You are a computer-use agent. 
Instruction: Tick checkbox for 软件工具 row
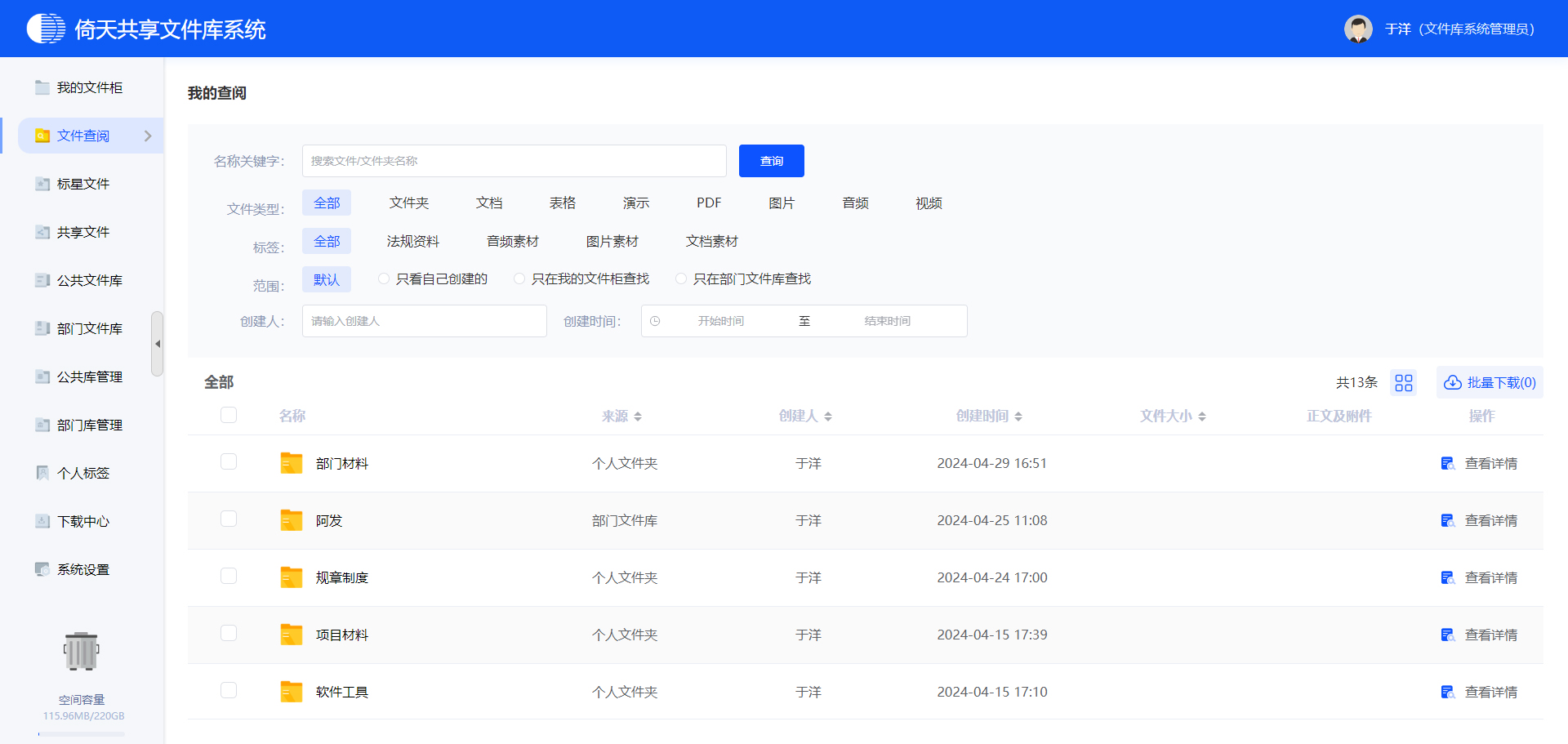click(x=229, y=690)
